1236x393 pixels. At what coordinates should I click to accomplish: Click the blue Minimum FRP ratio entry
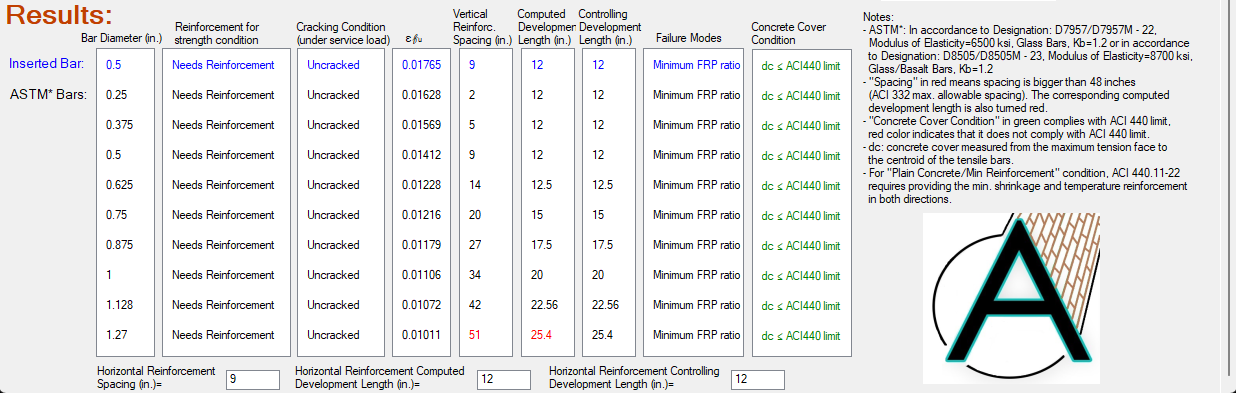click(696, 65)
